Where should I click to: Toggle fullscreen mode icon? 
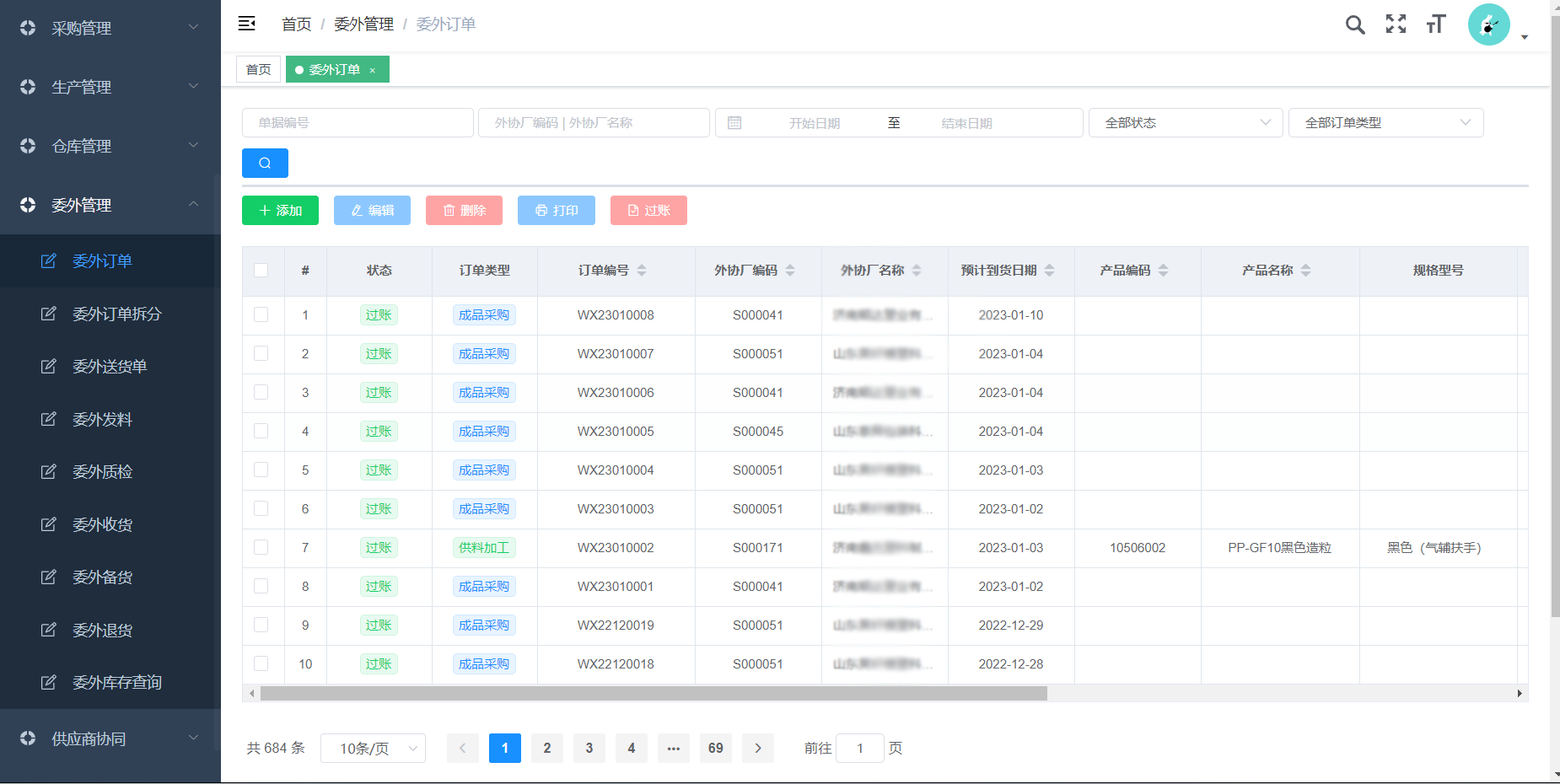click(x=1396, y=24)
